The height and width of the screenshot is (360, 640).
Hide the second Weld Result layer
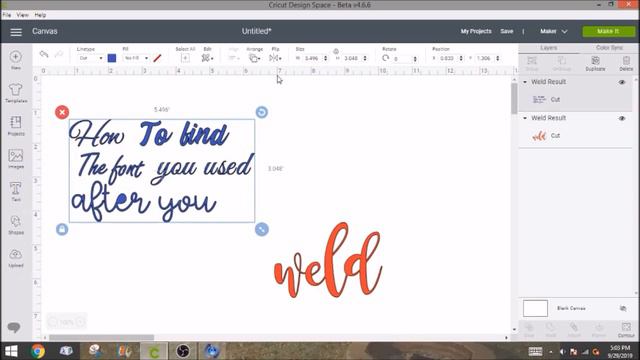coord(622,118)
